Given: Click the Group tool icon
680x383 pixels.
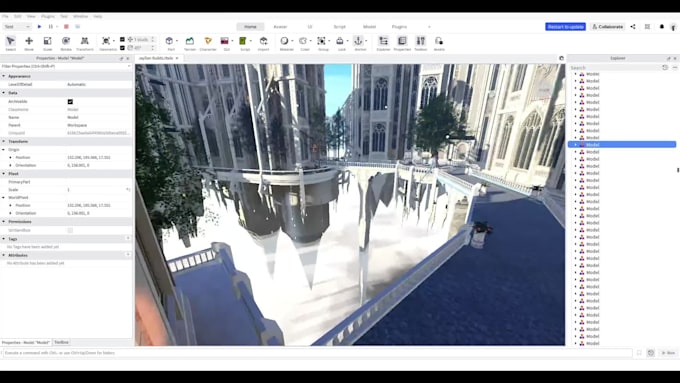Looking at the screenshot, I should click(321, 41).
